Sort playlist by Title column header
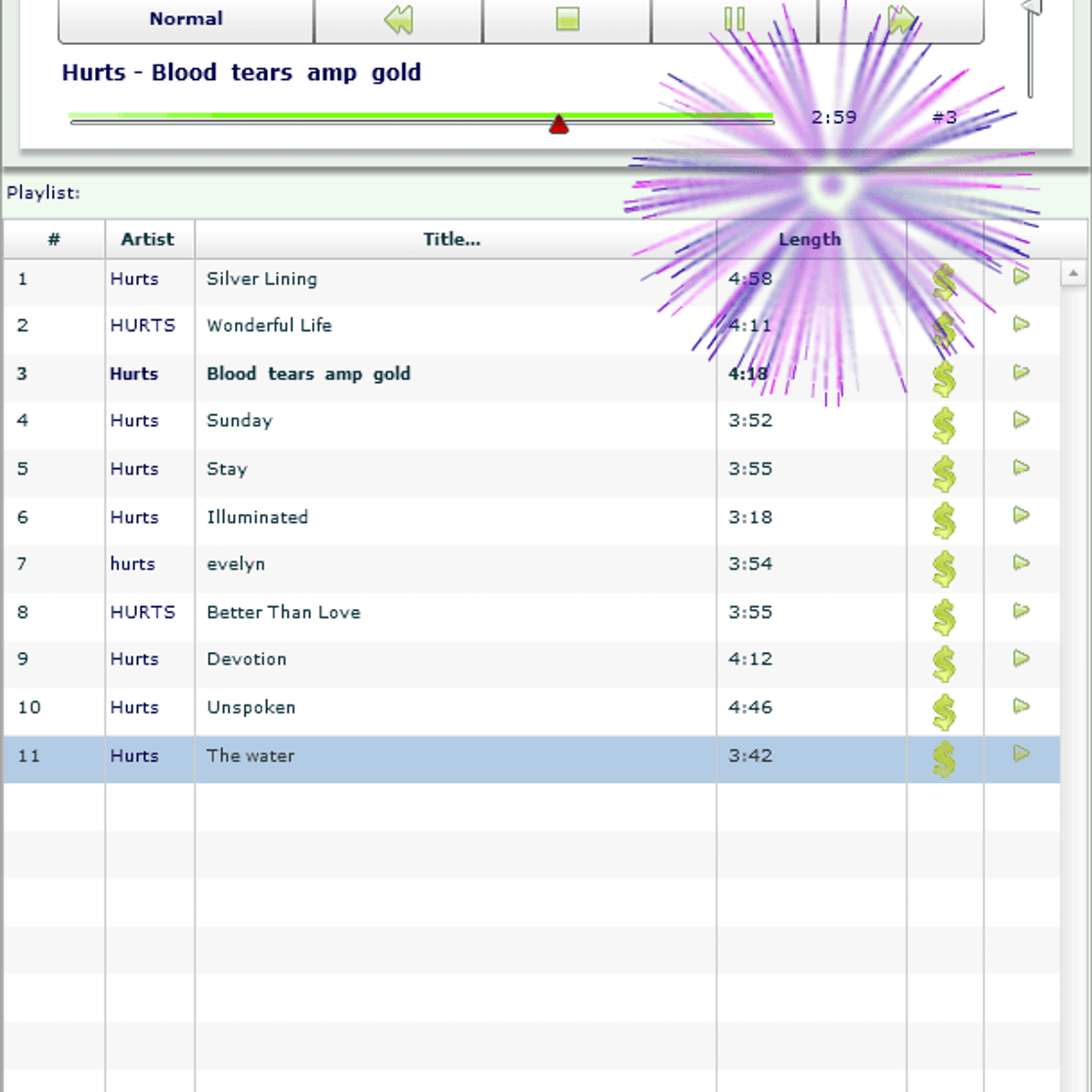The image size is (1092, 1092). click(x=452, y=240)
